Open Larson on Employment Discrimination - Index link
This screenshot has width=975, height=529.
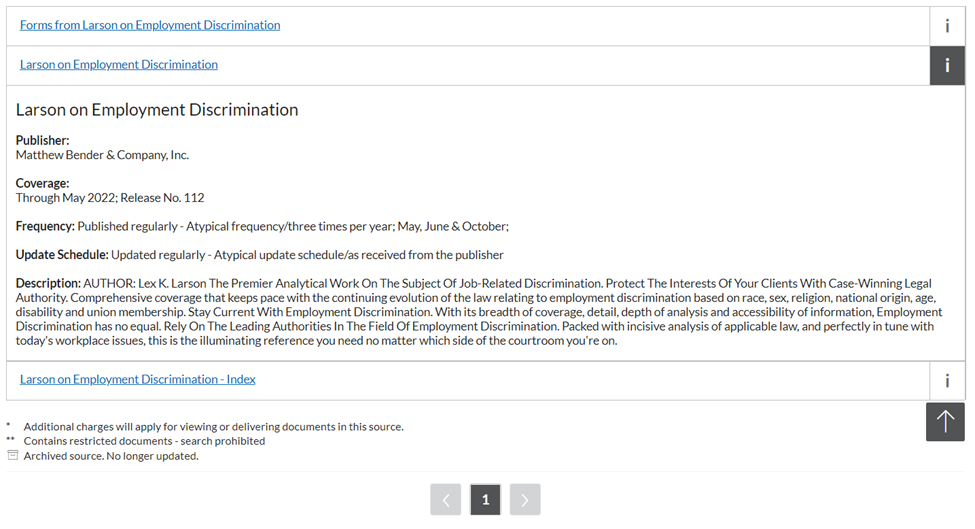coord(137,379)
